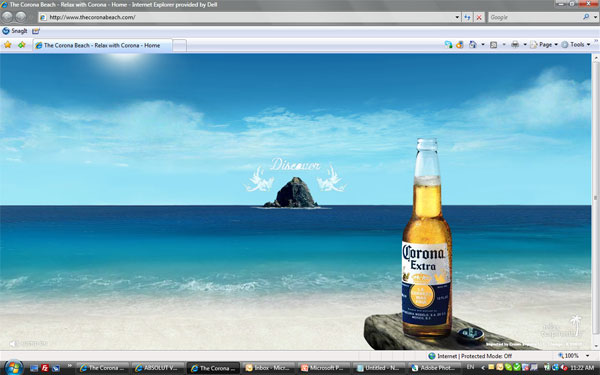This screenshot has width=600, height=375.
Task: Click the Google search box
Action: click(535, 17)
